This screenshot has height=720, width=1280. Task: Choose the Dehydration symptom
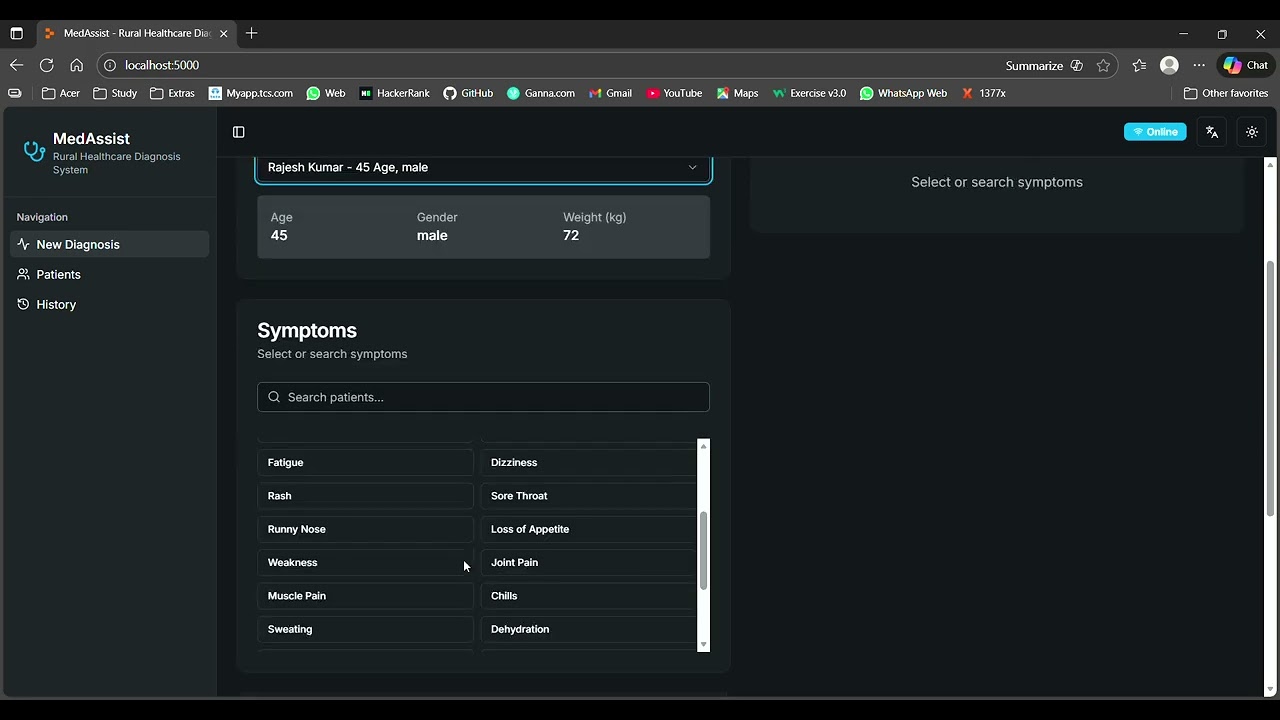tap(588, 629)
